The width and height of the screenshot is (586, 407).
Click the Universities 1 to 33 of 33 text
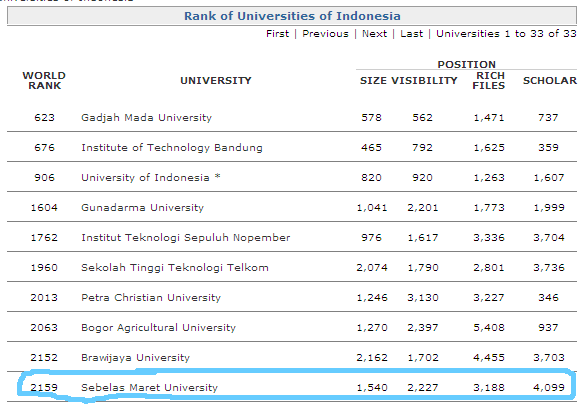(506, 34)
